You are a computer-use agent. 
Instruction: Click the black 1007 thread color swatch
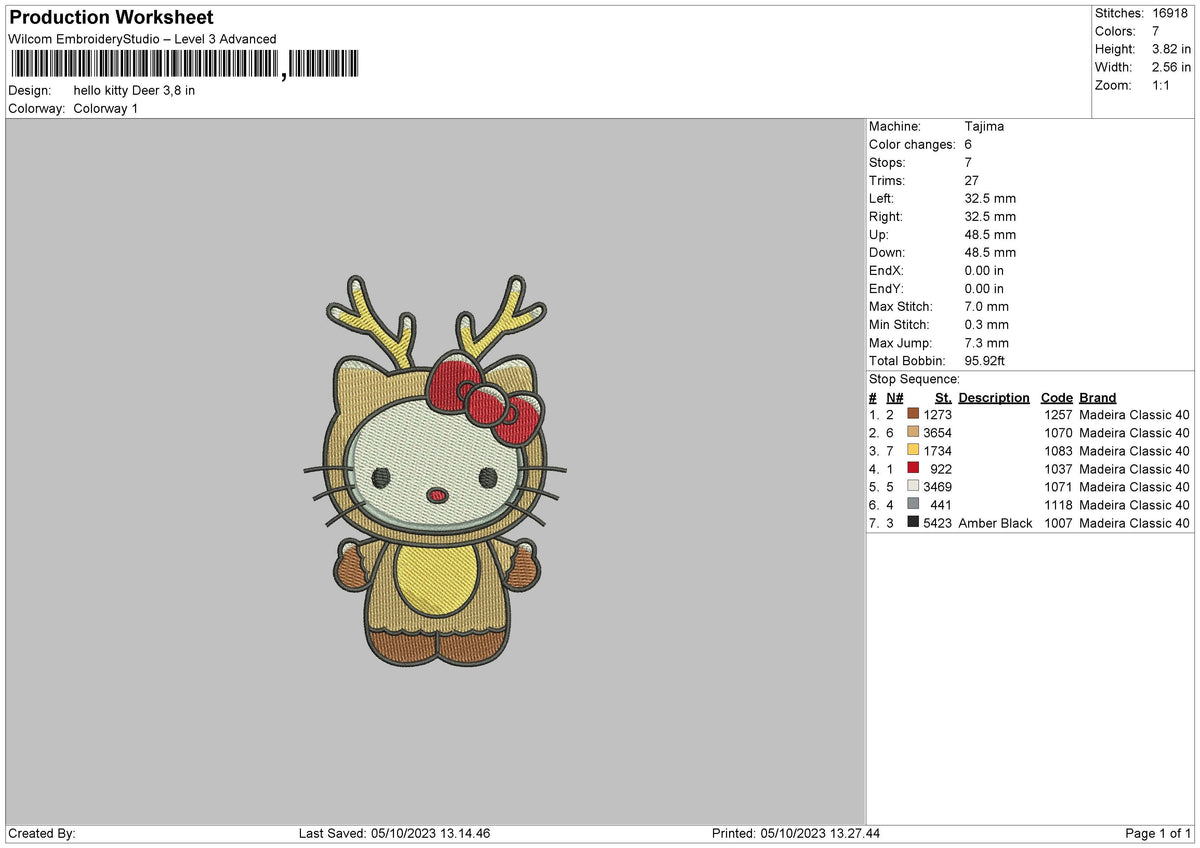point(913,522)
